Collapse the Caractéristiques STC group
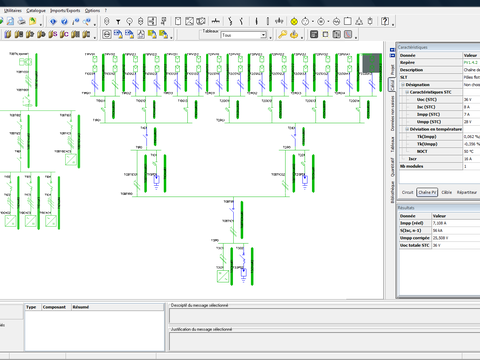This screenshot has width=480, height=360. 407,92
